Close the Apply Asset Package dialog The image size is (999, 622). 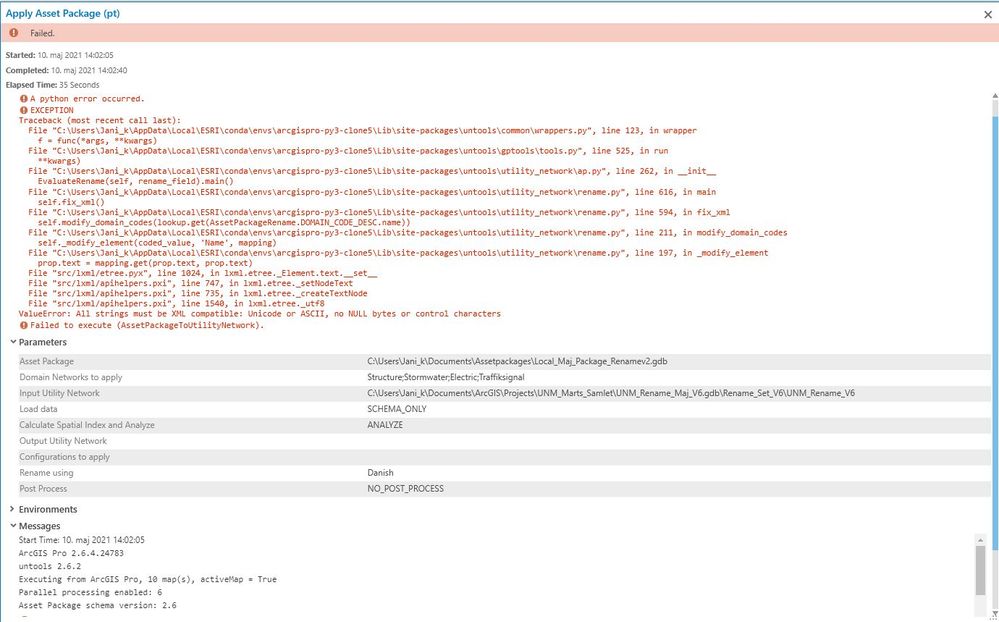[988, 14]
